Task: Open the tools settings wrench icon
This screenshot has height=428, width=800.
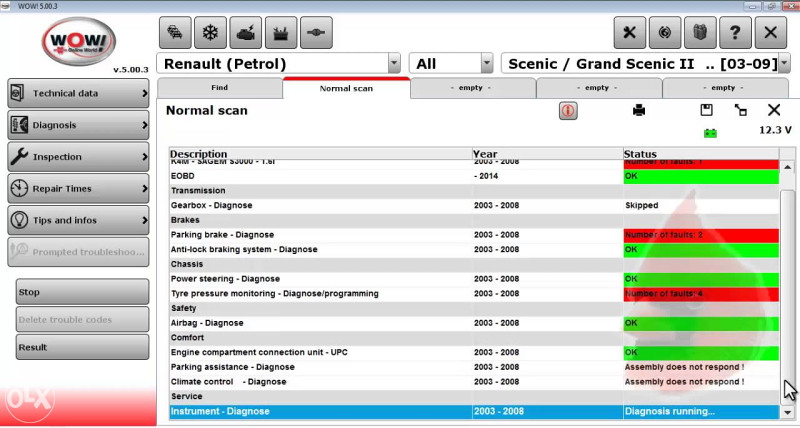Action: (x=630, y=33)
